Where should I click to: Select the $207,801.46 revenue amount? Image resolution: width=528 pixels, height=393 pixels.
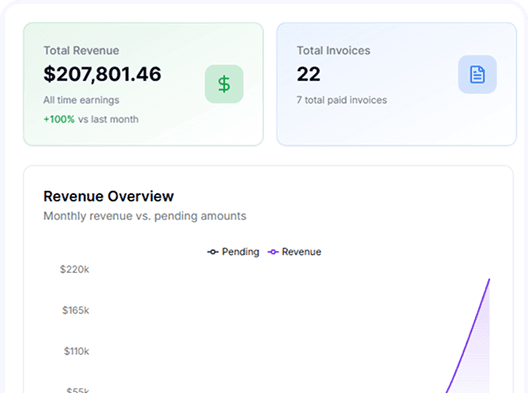click(x=102, y=74)
